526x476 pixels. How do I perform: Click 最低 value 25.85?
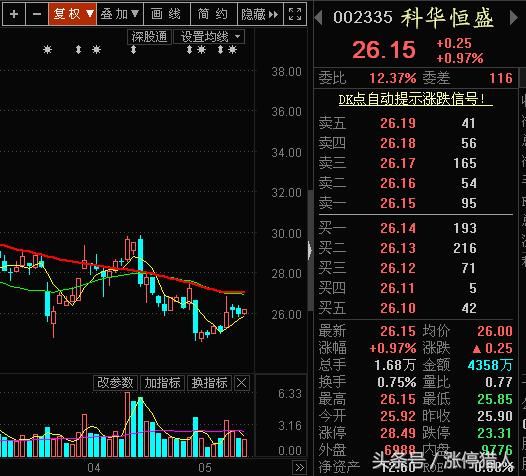coord(495,399)
